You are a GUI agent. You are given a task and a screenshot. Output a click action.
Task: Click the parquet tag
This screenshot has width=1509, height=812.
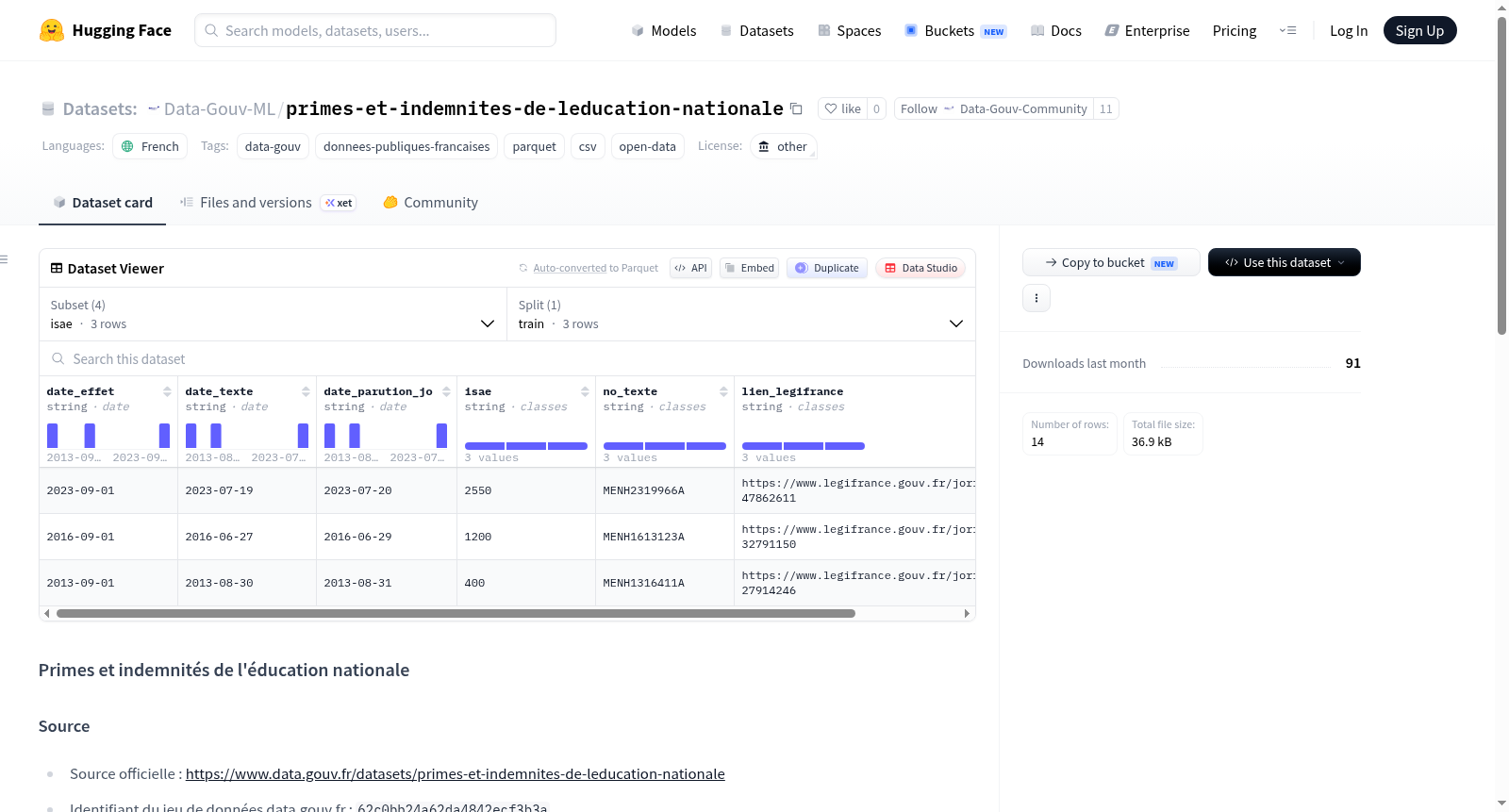tap(534, 146)
